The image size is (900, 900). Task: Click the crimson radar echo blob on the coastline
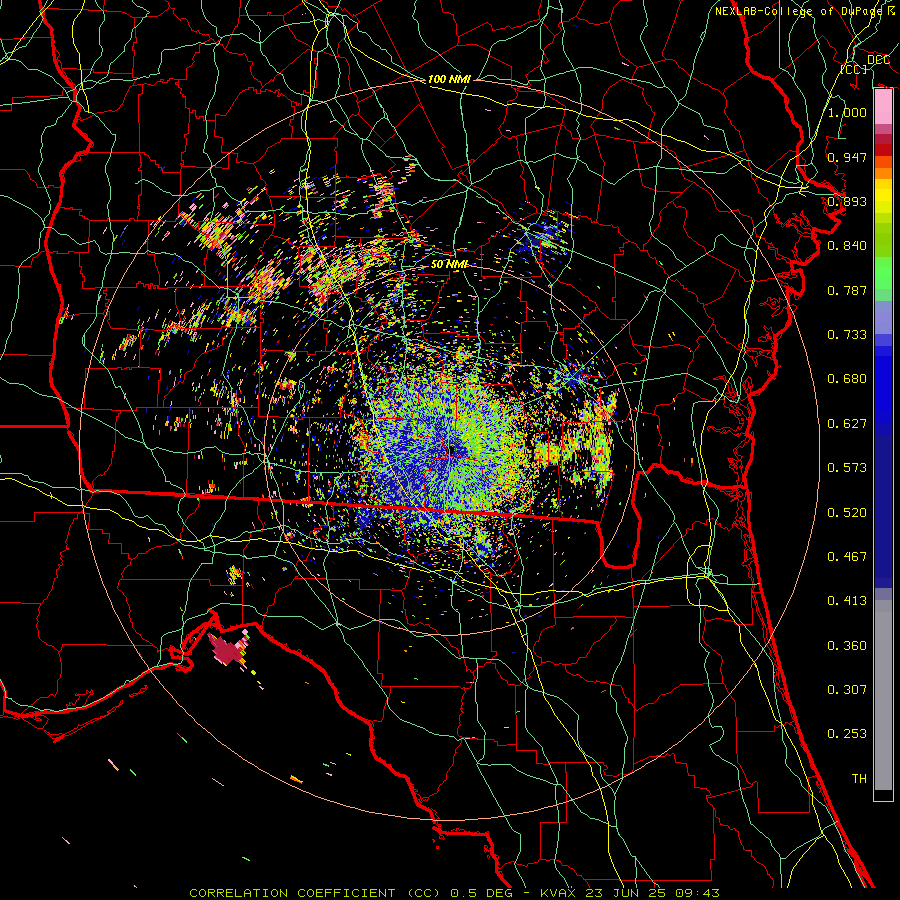point(227,650)
